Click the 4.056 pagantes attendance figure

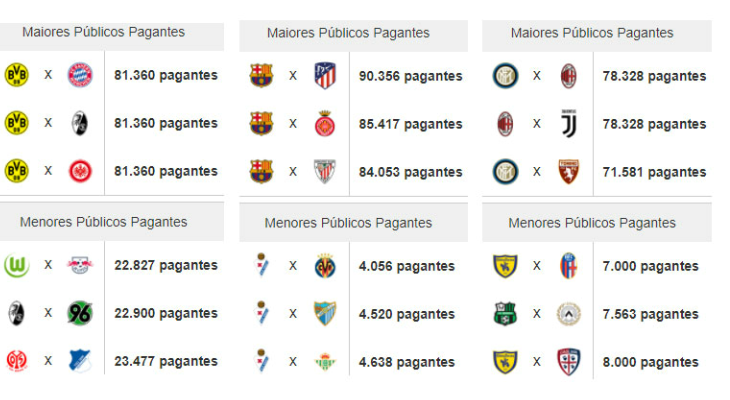click(x=407, y=266)
